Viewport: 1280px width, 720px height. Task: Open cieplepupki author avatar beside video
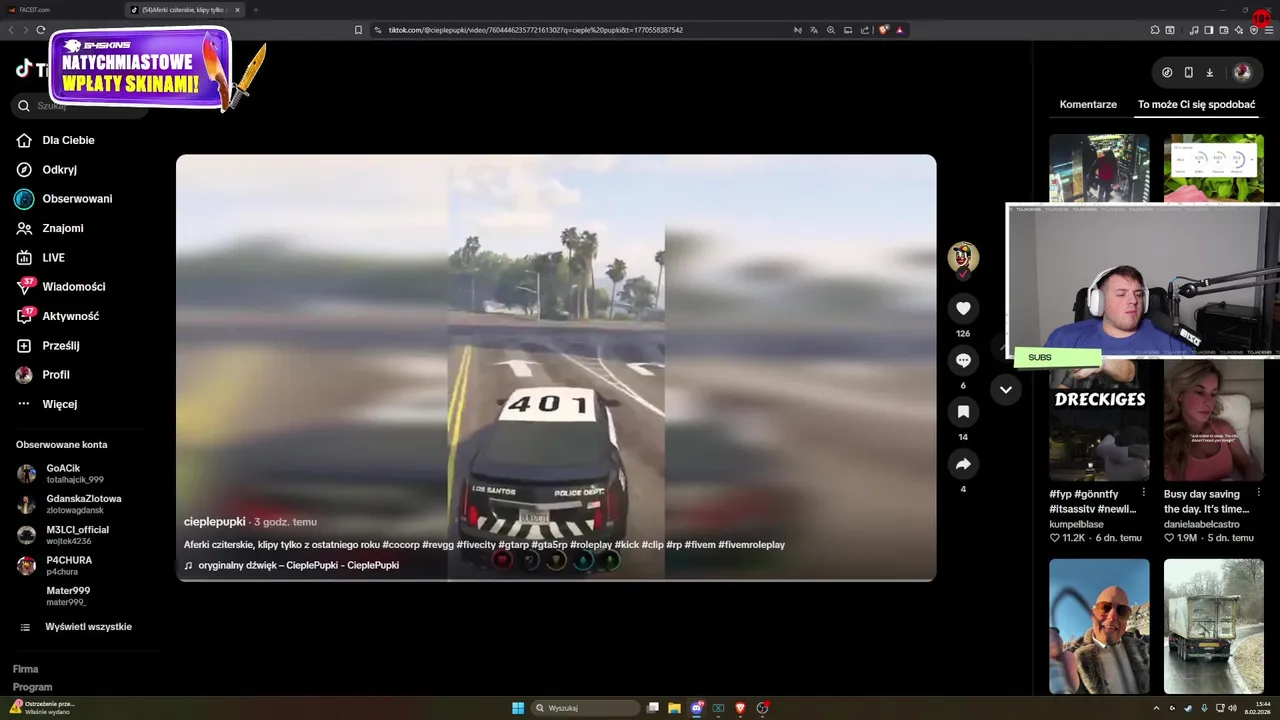pyautogui.click(x=963, y=257)
